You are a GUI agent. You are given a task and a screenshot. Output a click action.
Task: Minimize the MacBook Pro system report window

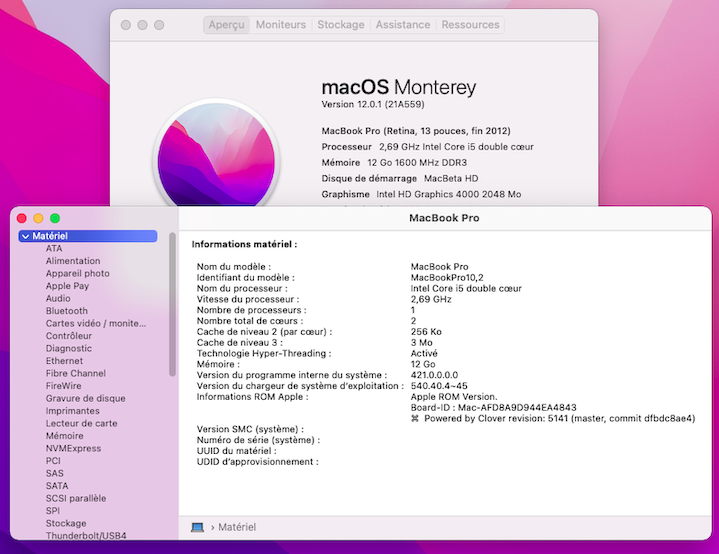click(x=39, y=219)
